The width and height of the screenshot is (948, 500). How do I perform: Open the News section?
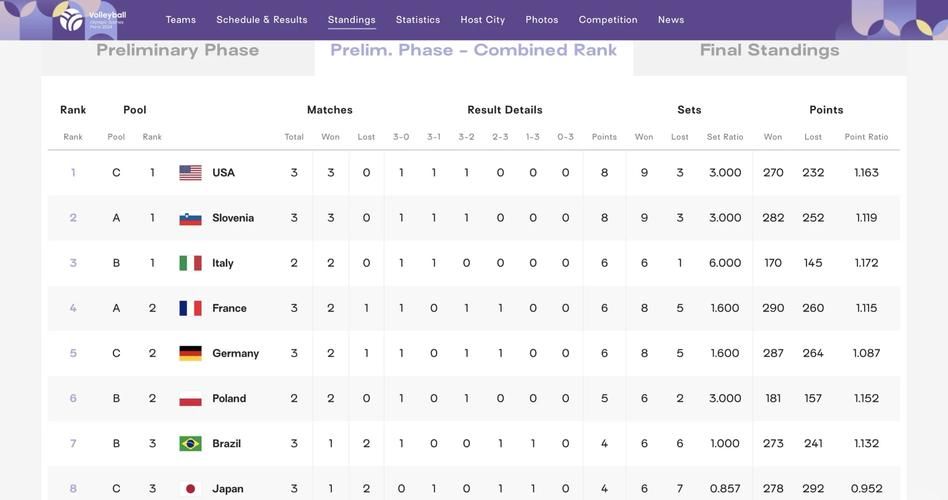click(x=671, y=20)
